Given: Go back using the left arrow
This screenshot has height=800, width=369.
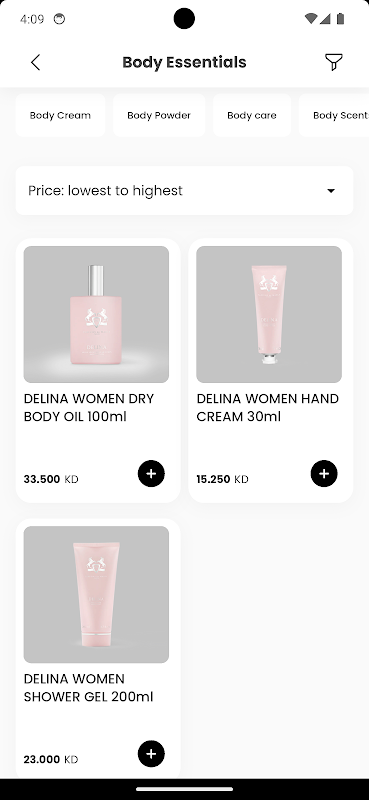Looking at the screenshot, I should pyautogui.click(x=35, y=63).
